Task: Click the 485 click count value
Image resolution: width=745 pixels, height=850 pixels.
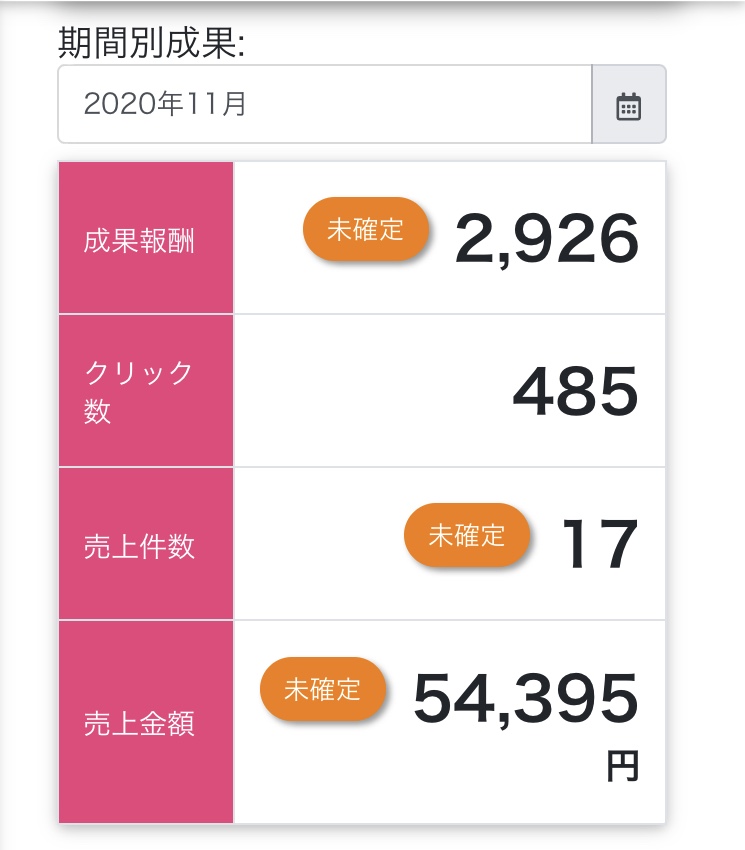Action: [576, 391]
